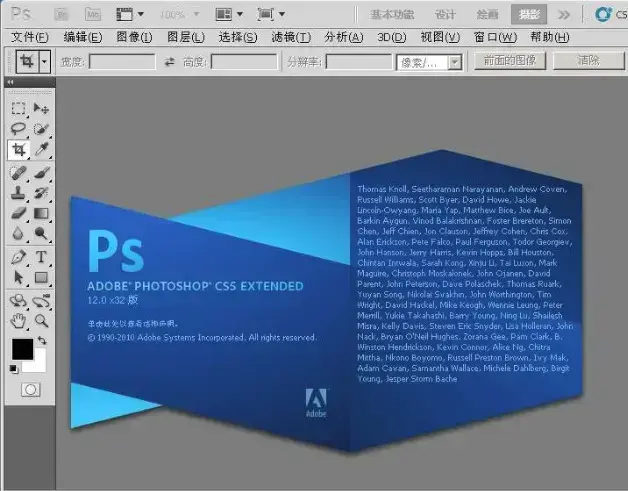Screen dimensions: 628x491
Task: Open the 图层(L) menu
Action: coord(186,37)
